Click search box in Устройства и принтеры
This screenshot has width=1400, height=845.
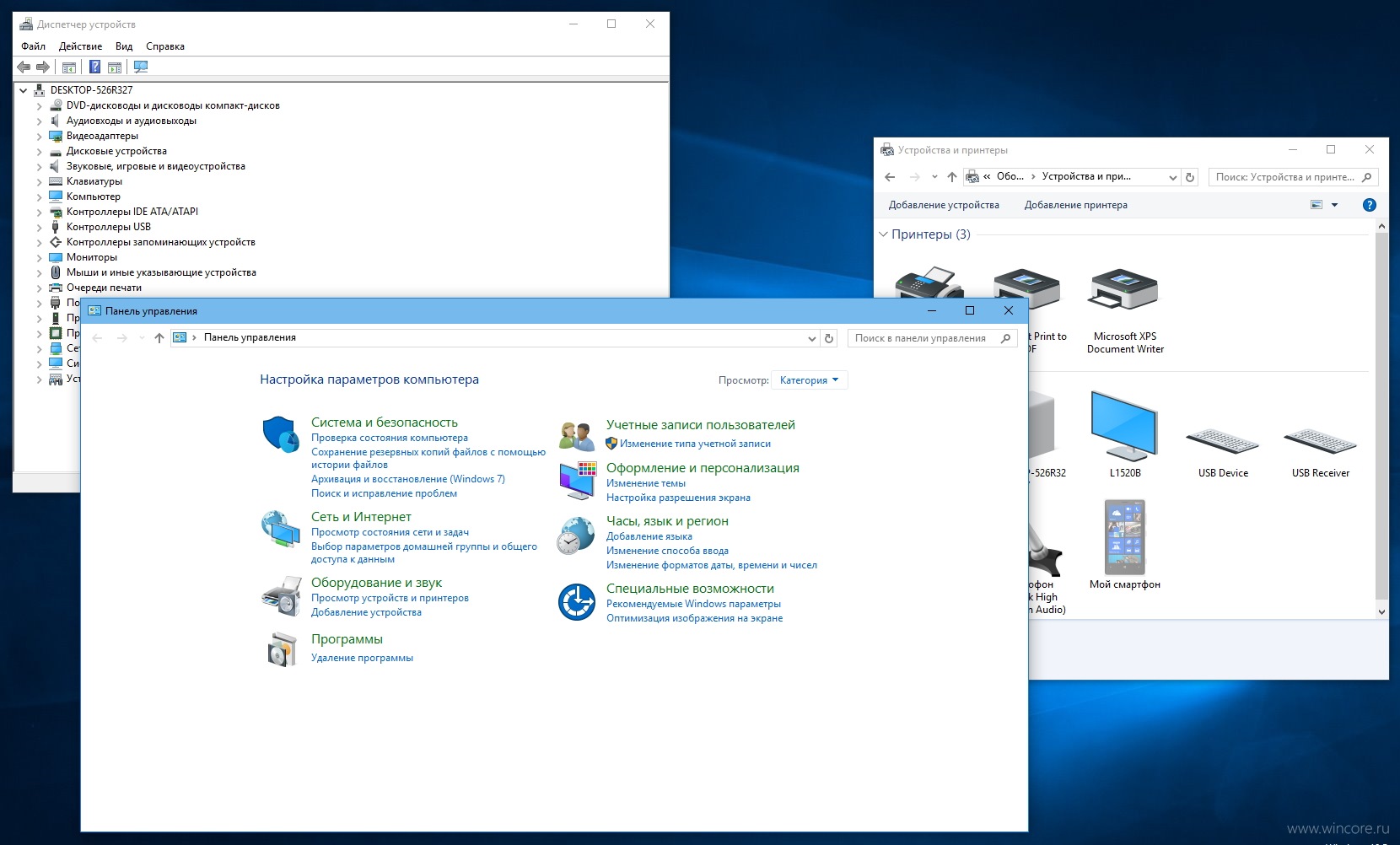(x=1294, y=177)
